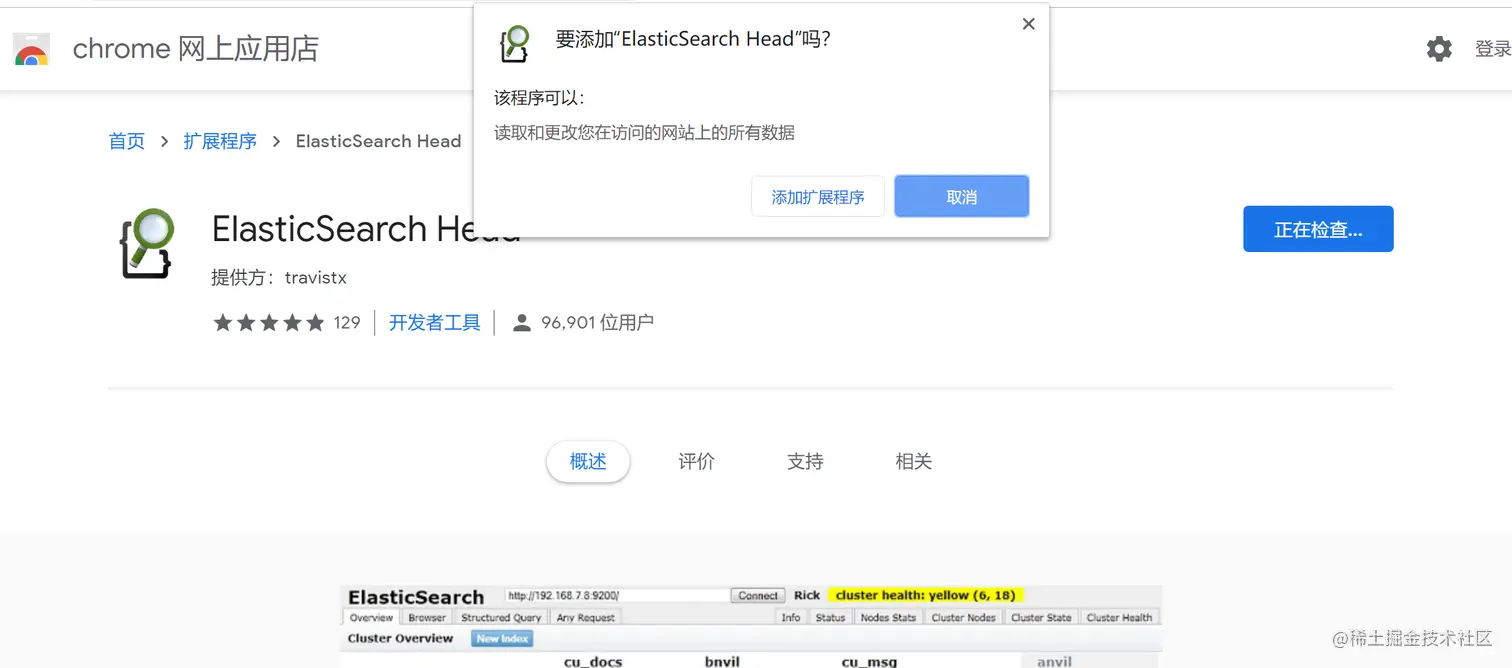Go to 首页 breadcrumb link

127,141
